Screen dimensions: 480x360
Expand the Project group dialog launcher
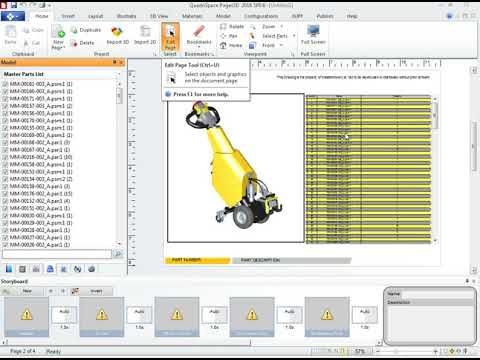coord(155,54)
